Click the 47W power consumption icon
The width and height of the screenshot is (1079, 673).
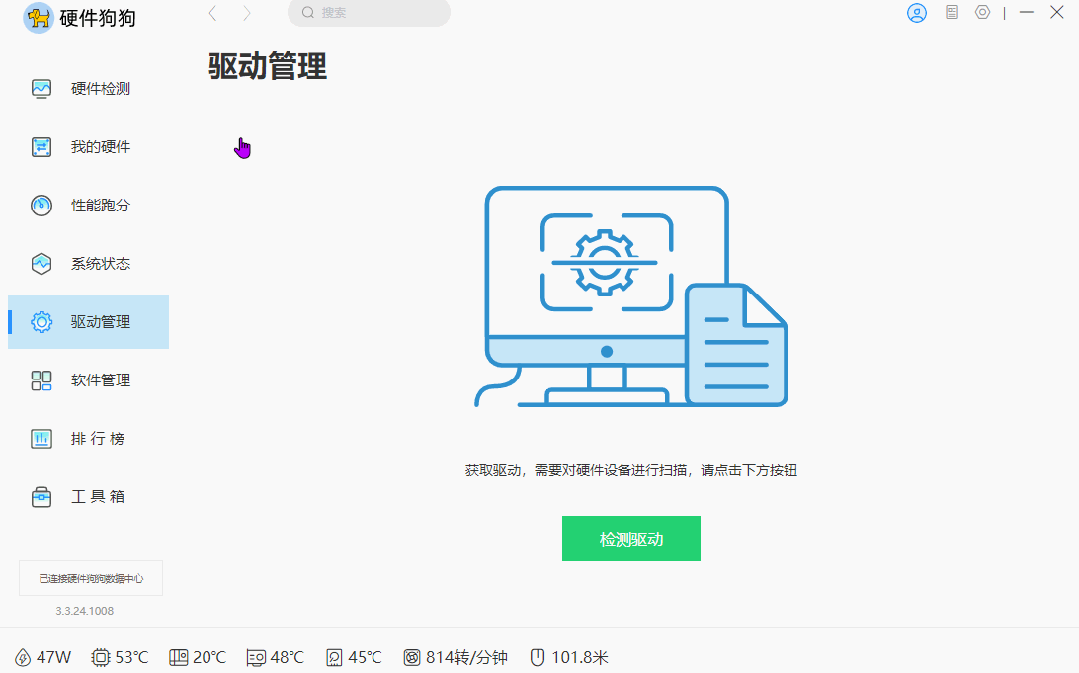[x=22, y=657]
